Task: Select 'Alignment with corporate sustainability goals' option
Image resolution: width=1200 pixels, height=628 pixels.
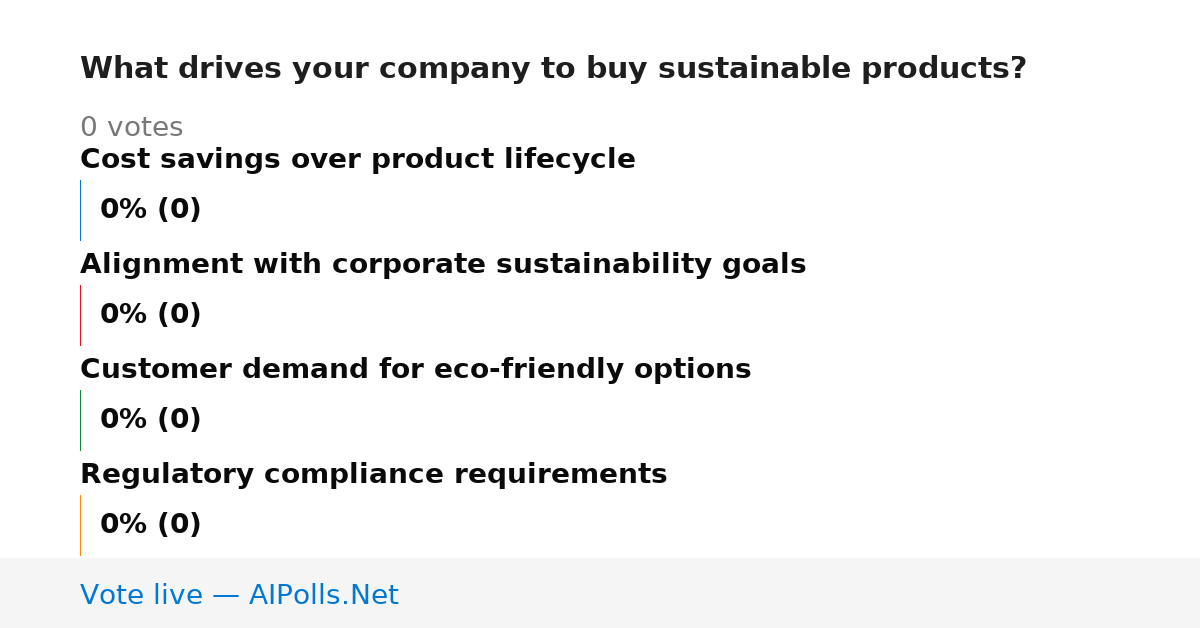Action: [x=443, y=265]
